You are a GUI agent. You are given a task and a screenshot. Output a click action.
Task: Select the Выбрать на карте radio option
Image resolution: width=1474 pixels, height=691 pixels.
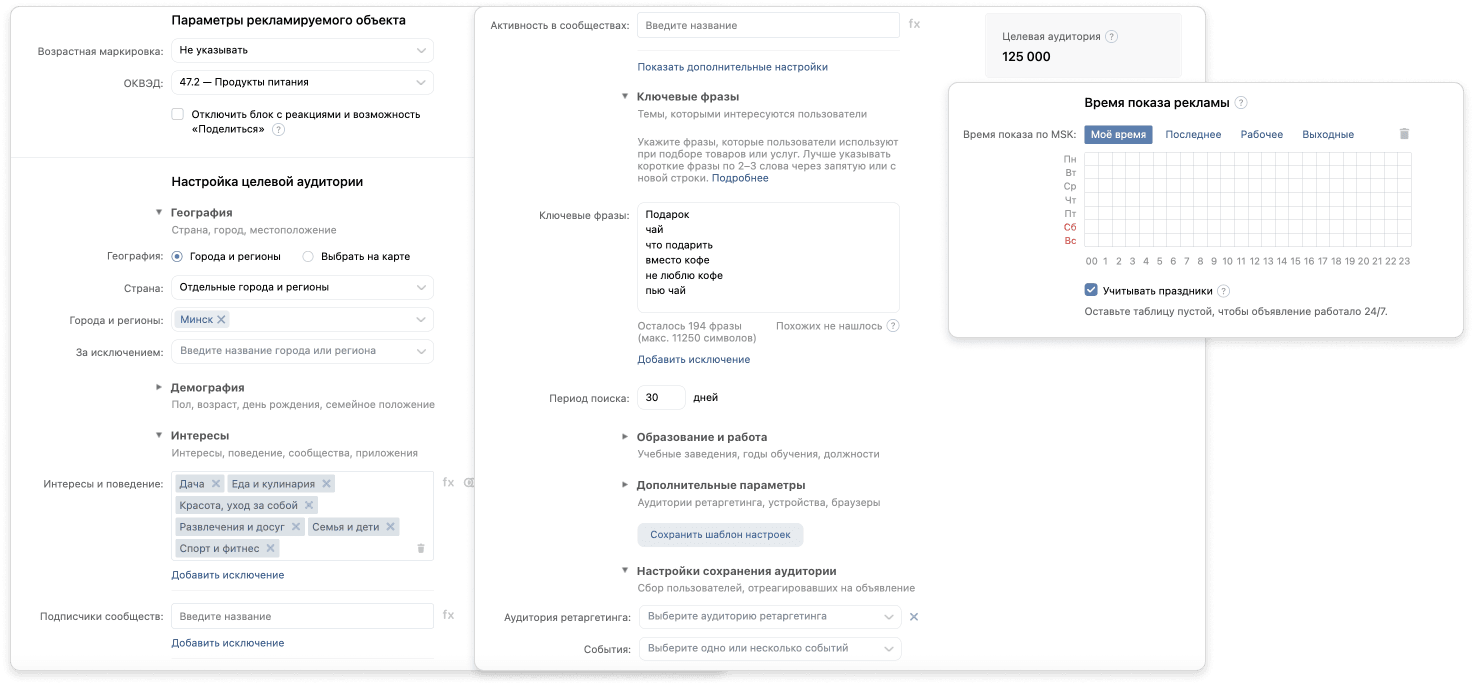309,256
